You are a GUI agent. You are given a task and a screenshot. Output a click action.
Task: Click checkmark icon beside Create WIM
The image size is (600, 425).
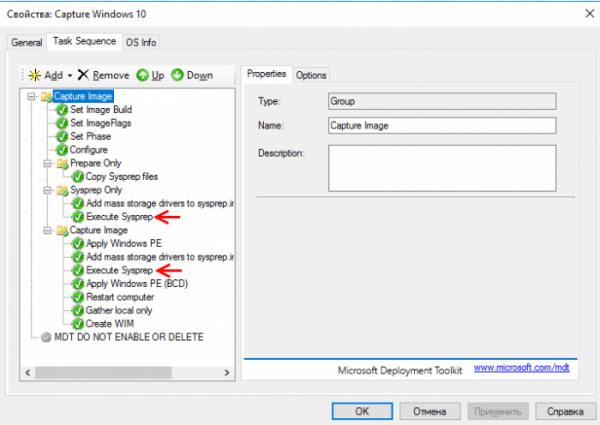click(78, 324)
